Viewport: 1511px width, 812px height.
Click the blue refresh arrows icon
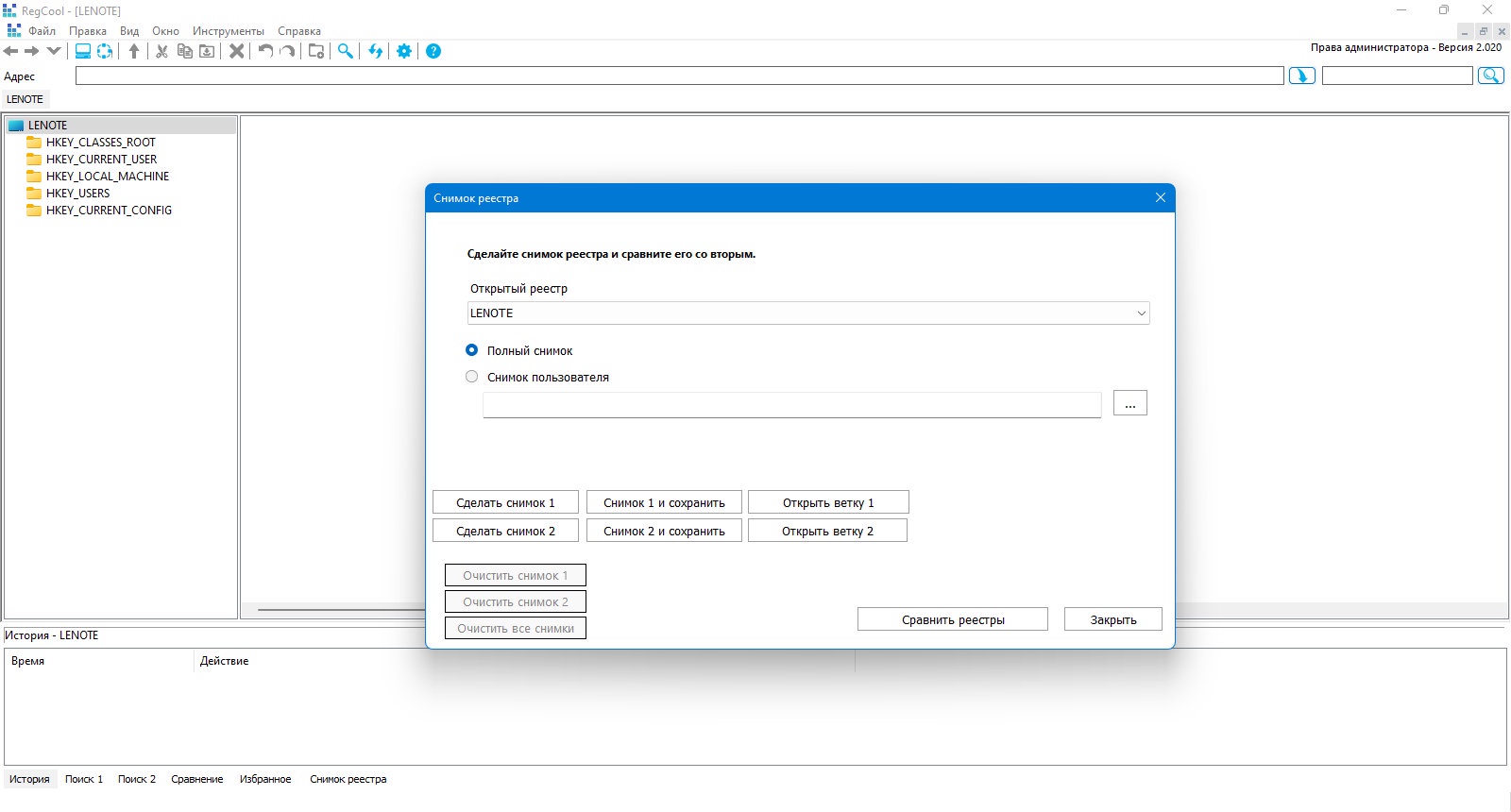click(375, 51)
